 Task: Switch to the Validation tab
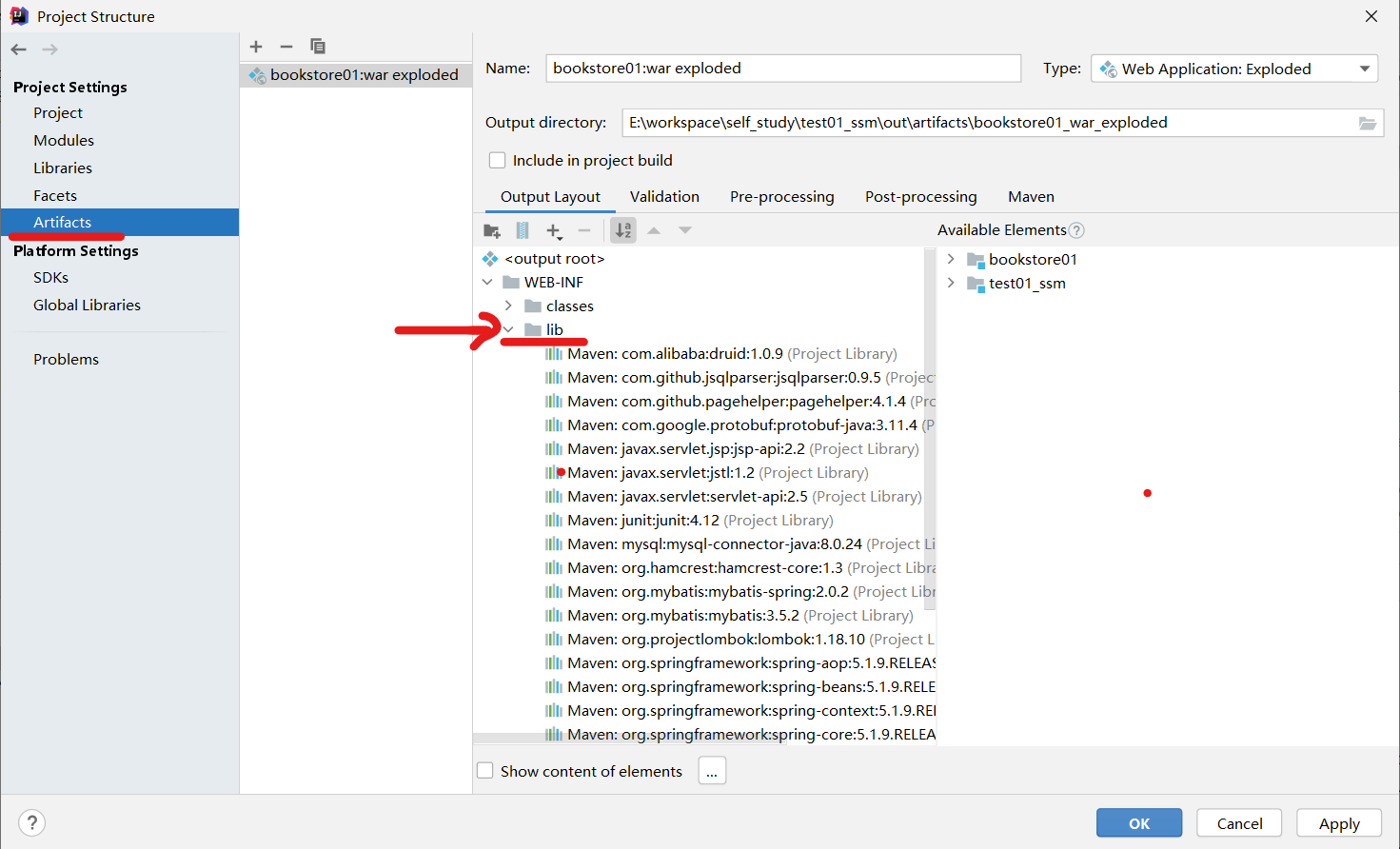coord(664,197)
